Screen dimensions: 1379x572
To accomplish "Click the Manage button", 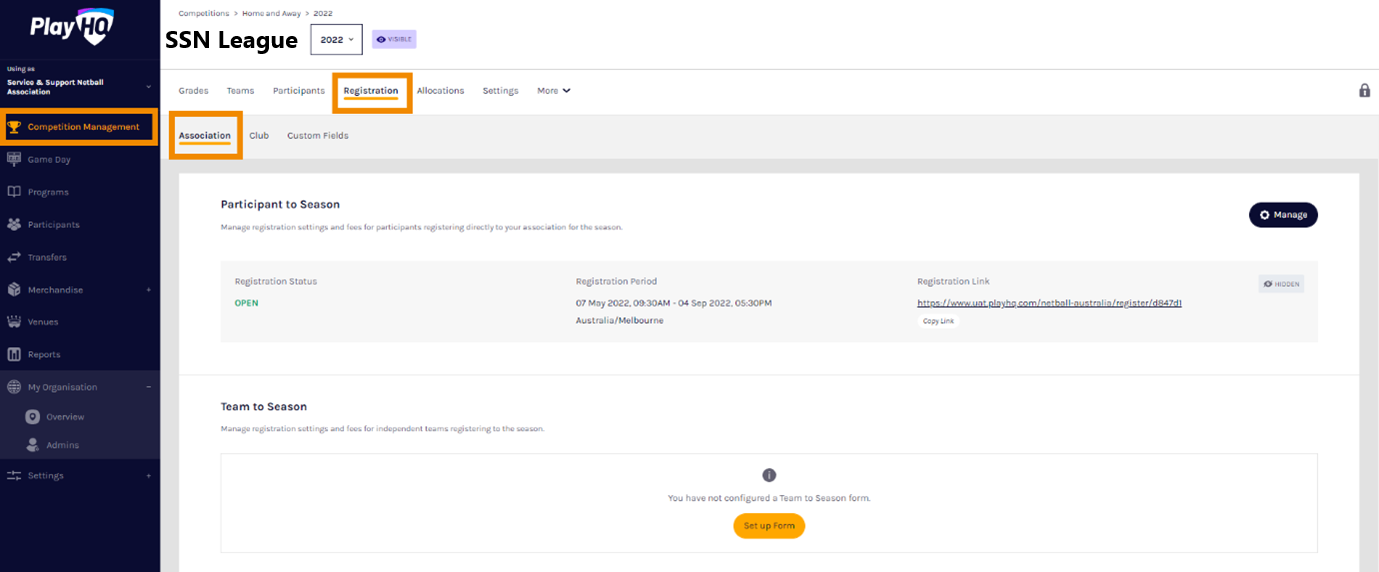I will click(x=1283, y=215).
